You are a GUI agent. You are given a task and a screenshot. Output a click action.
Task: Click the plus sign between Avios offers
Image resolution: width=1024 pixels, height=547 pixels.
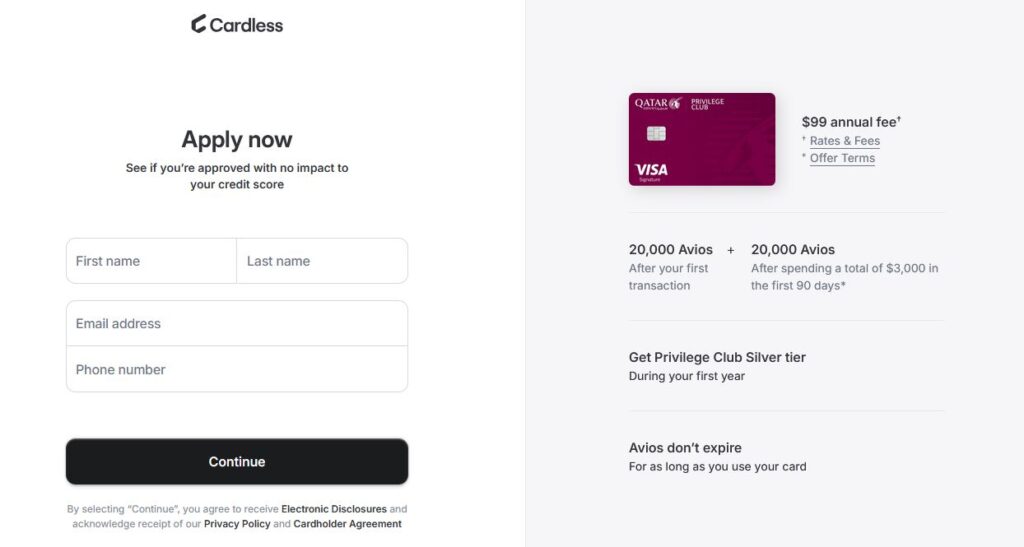coord(731,250)
